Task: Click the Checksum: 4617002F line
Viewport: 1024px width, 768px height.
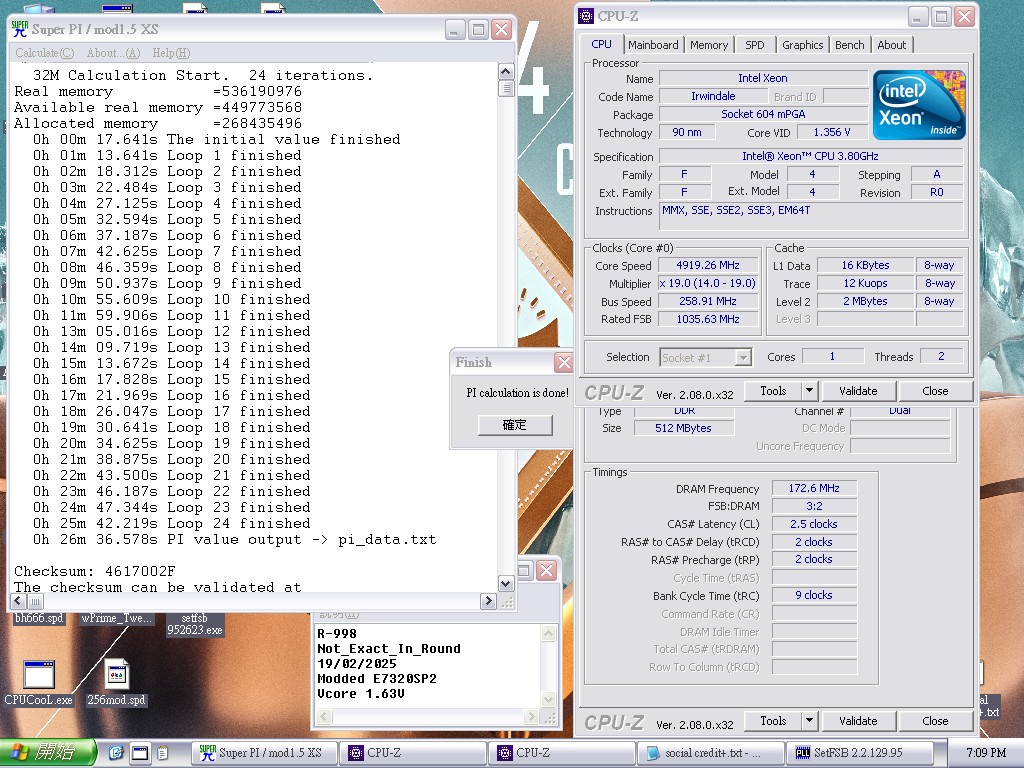Action: coord(95,571)
